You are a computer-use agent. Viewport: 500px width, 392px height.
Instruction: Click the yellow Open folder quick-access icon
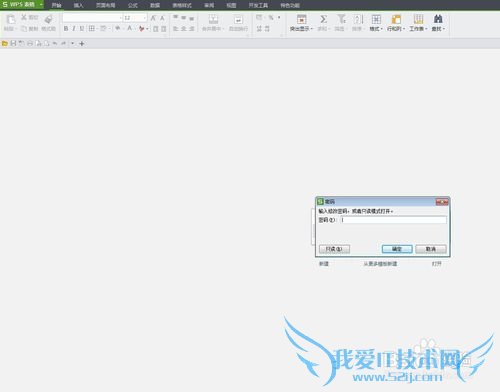click(x=5, y=43)
